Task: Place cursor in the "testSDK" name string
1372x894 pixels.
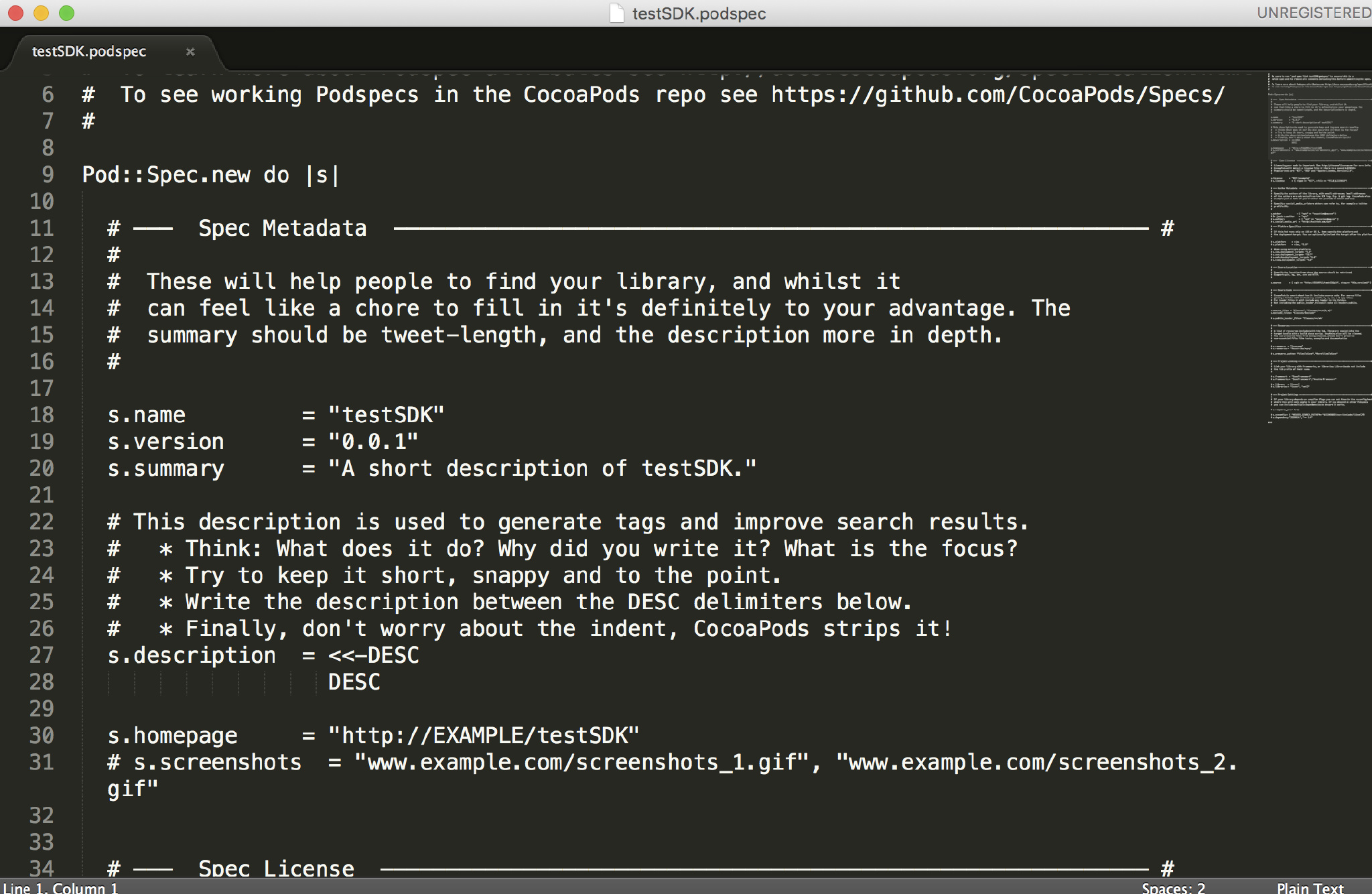Action: click(x=387, y=415)
